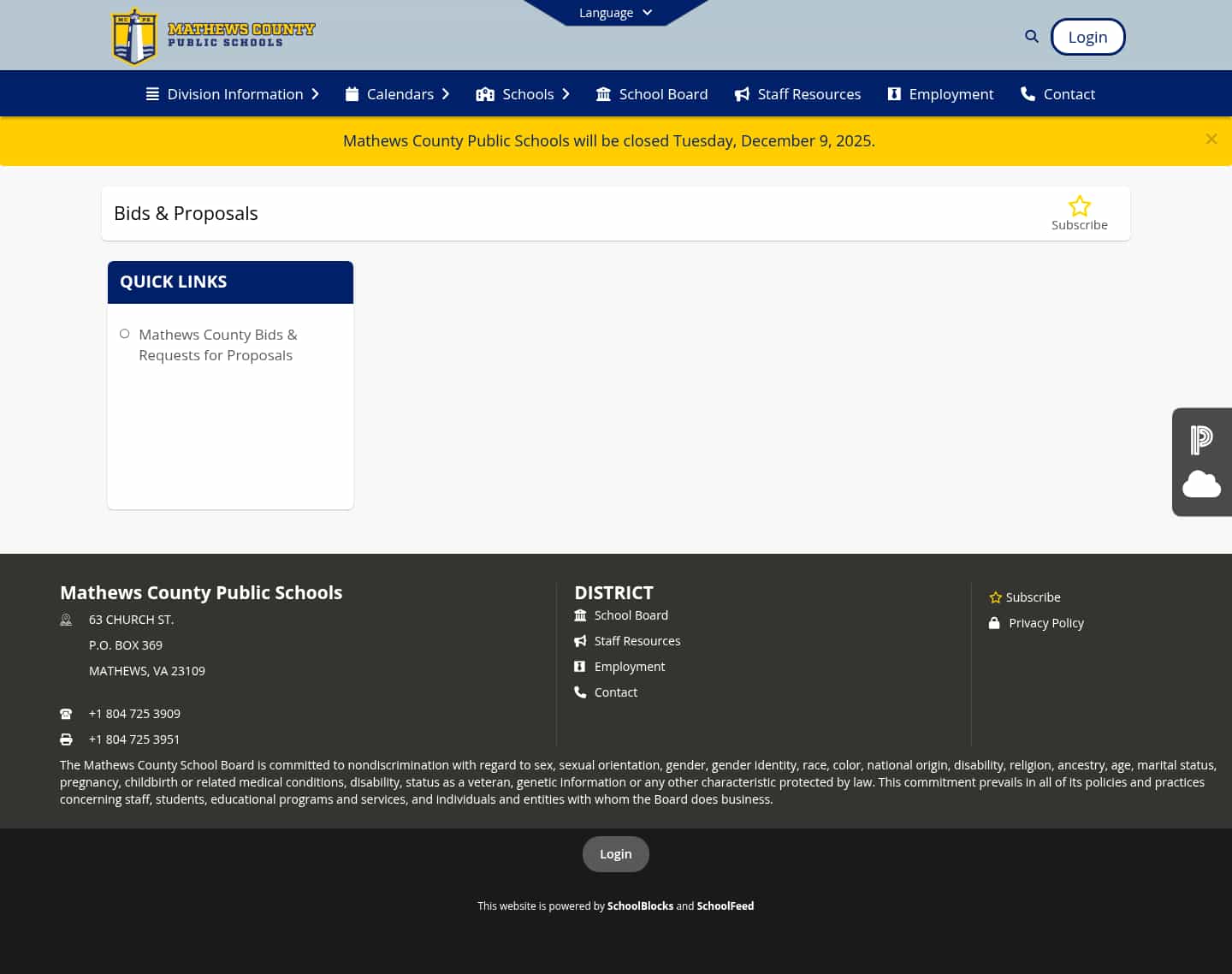Dismiss the closure announcement banner

(x=1211, y=138)
